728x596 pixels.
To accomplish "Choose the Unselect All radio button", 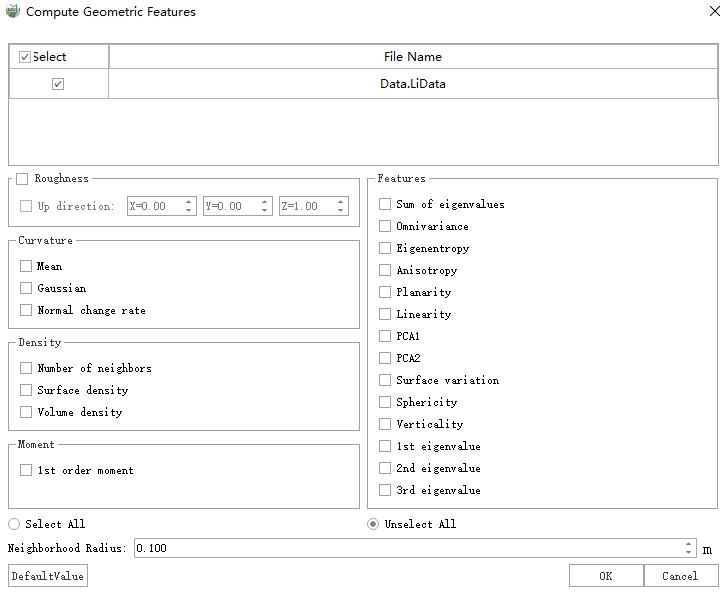I will (373, 524).
